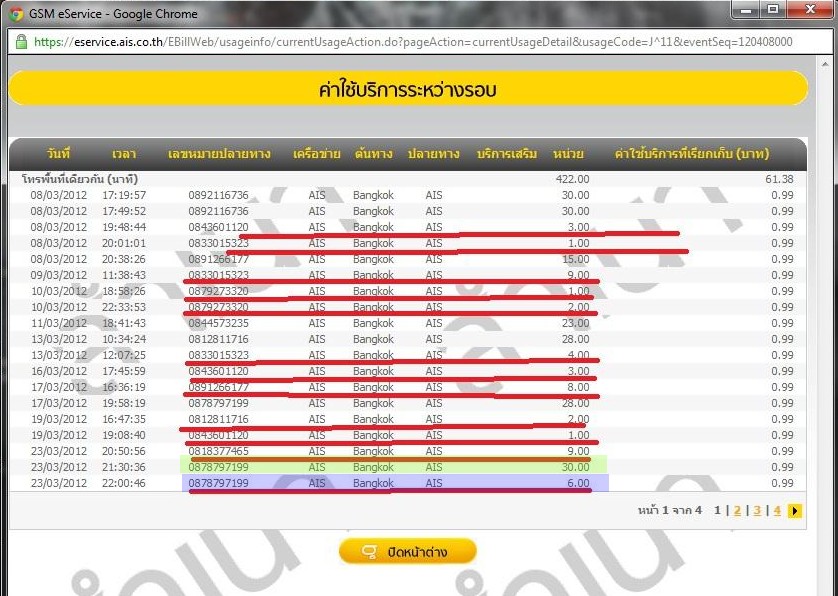Click the โทรพื้นที่เดียวกัน (นาที) summary row label
Image resolution: width=838 pixels, height=596 pixels.
tap(80, 179)
